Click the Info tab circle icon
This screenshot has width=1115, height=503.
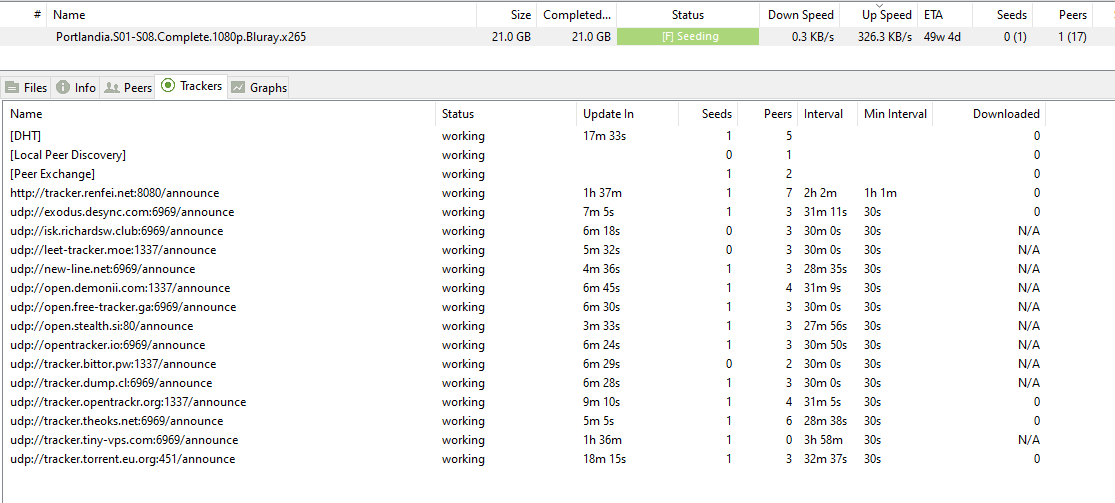click(x=63, y=88)
